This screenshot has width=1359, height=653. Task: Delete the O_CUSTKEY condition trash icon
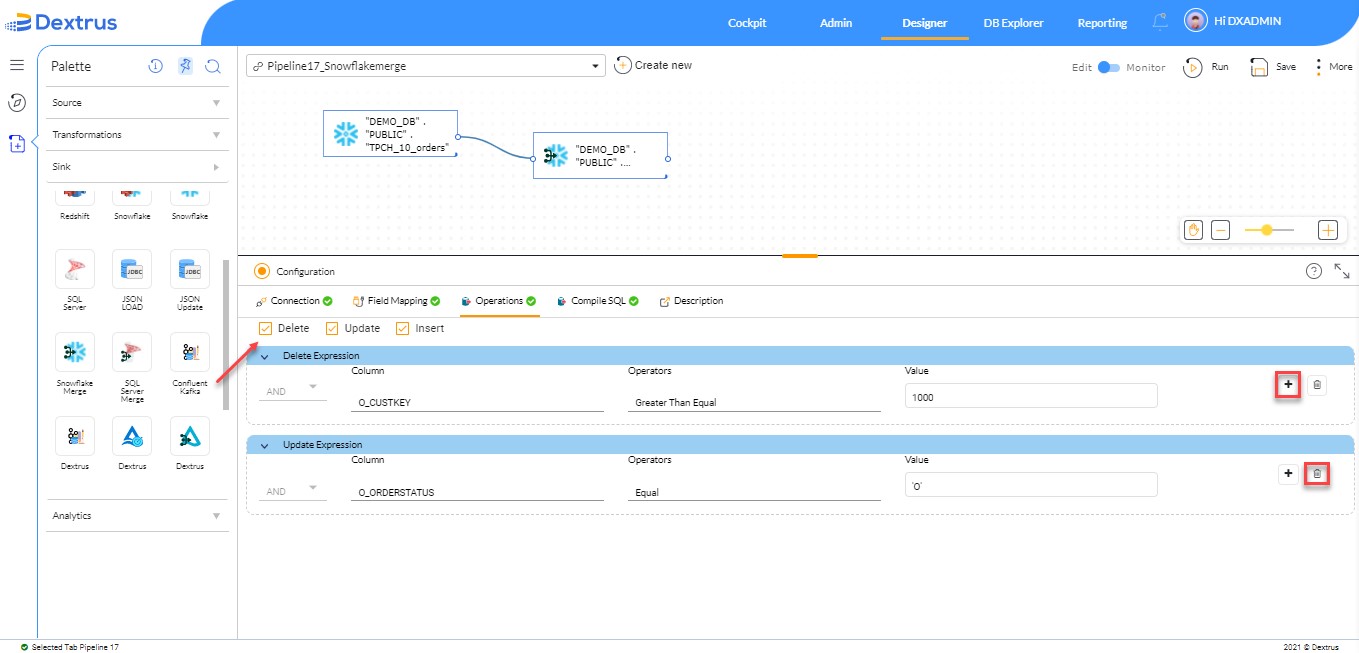1317,384
